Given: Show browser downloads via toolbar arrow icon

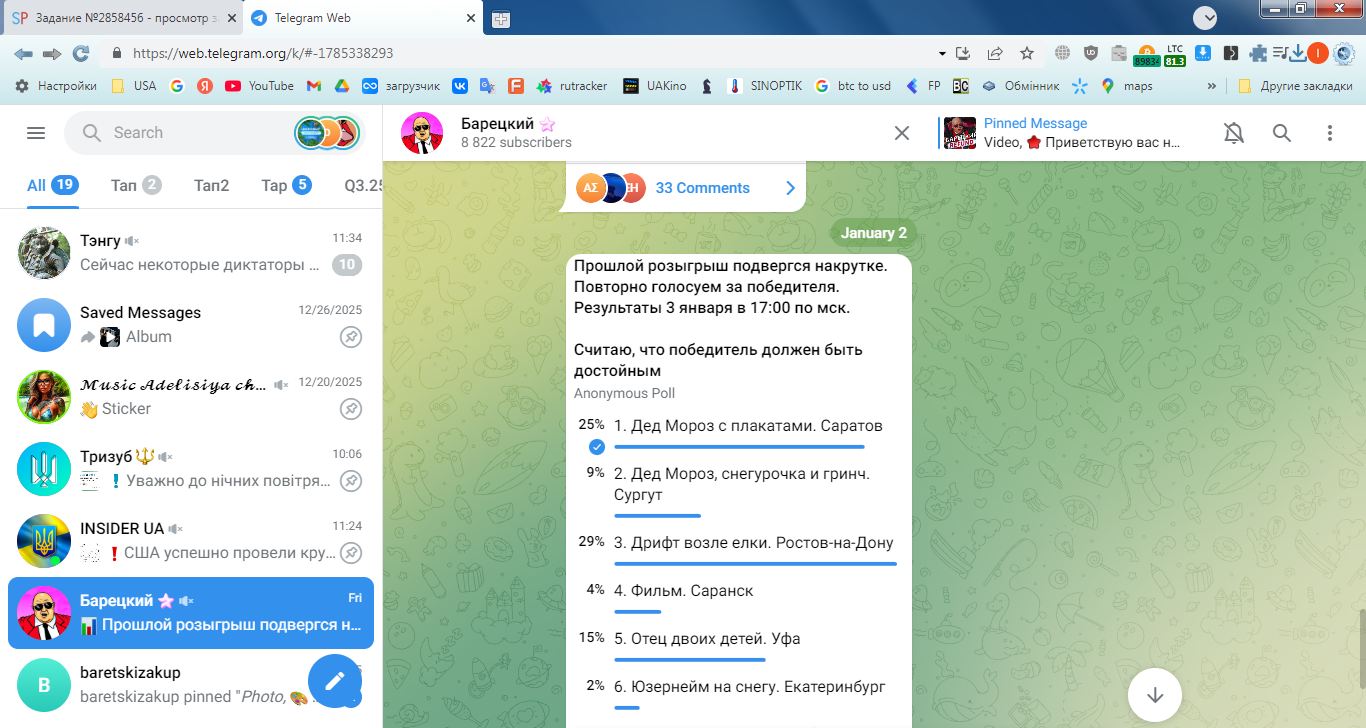Looking at the screenshot, I should [1297, 54].
